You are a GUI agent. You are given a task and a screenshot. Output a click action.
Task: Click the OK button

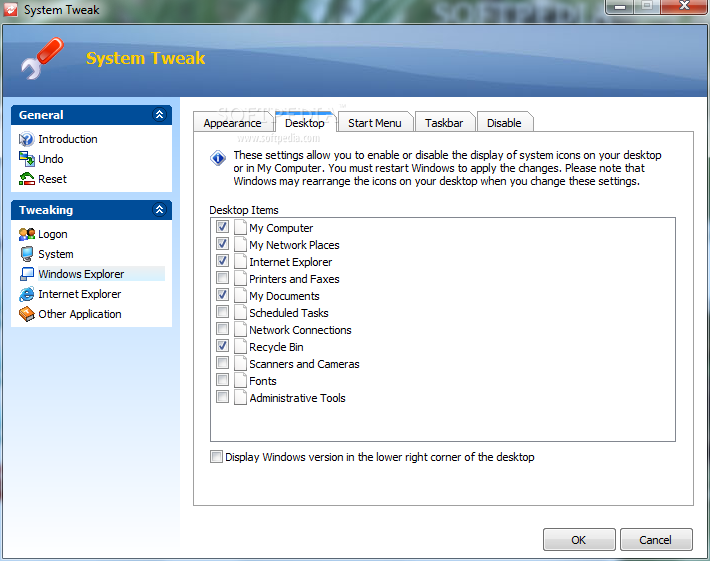pos(579,540)
